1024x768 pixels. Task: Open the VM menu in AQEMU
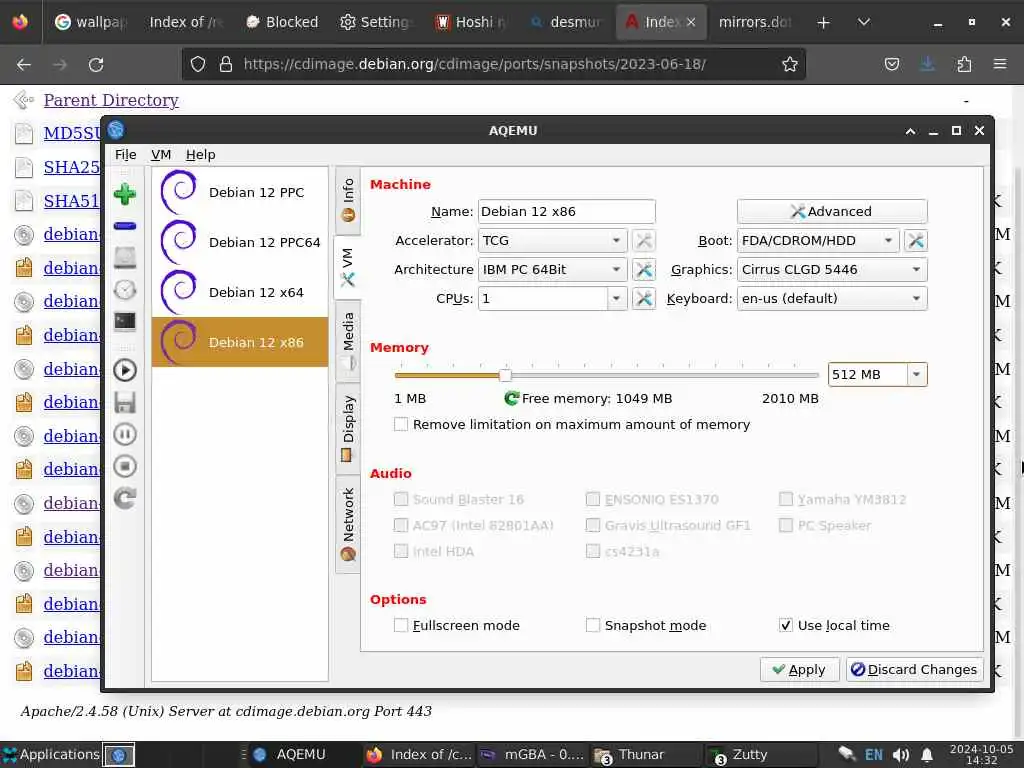[x=161, y=155]
